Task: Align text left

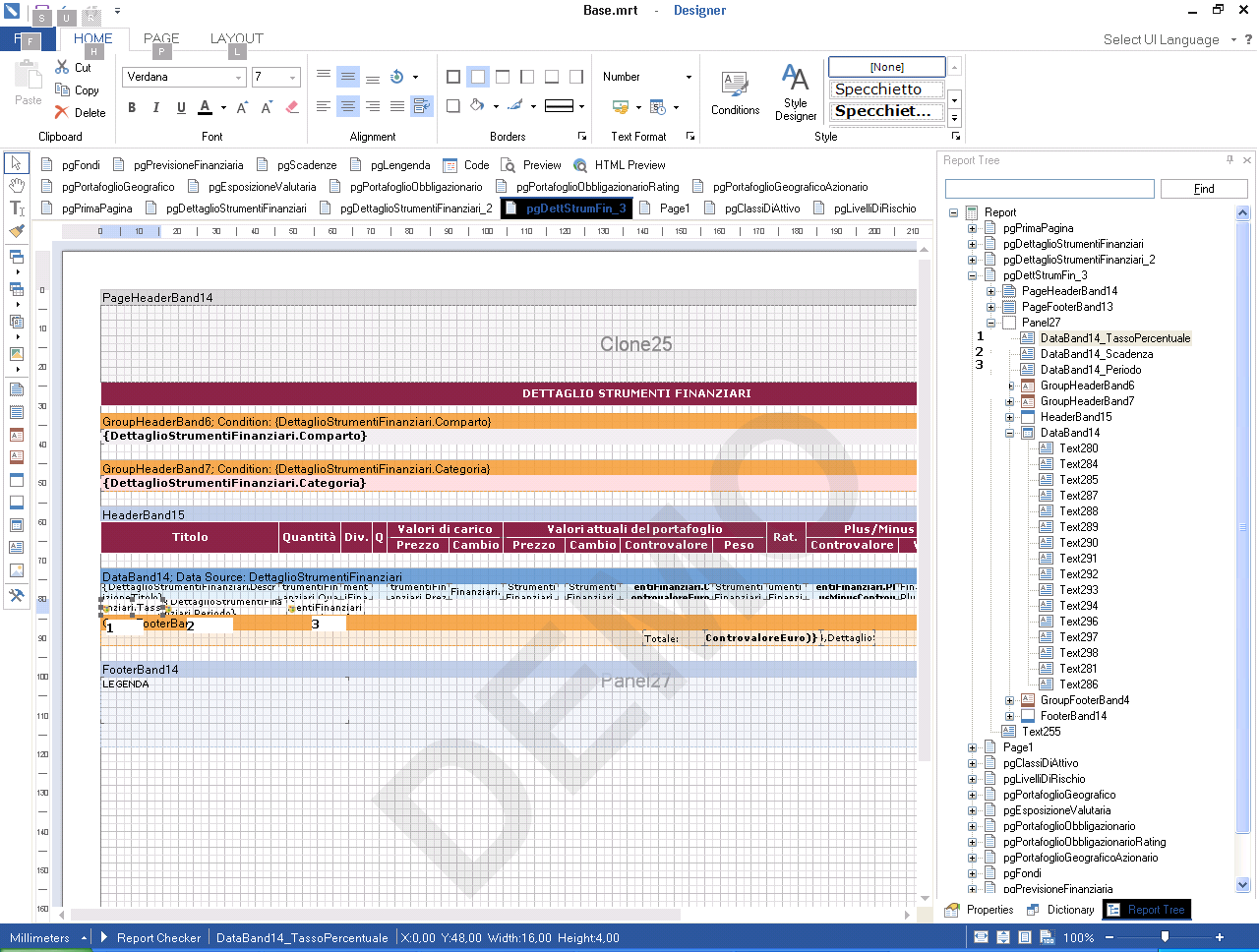Action: 324,106
